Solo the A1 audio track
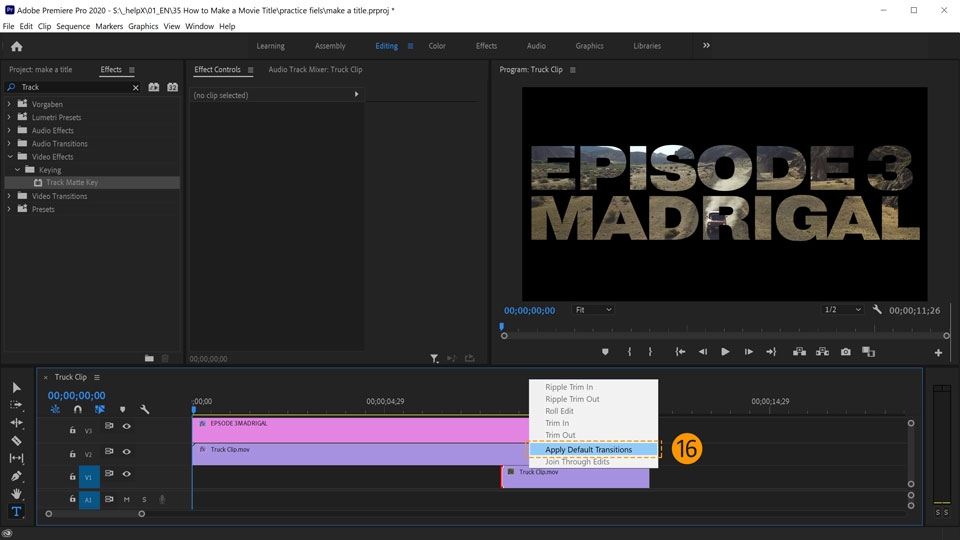The image size is (960, 540). tap(144, 500)
